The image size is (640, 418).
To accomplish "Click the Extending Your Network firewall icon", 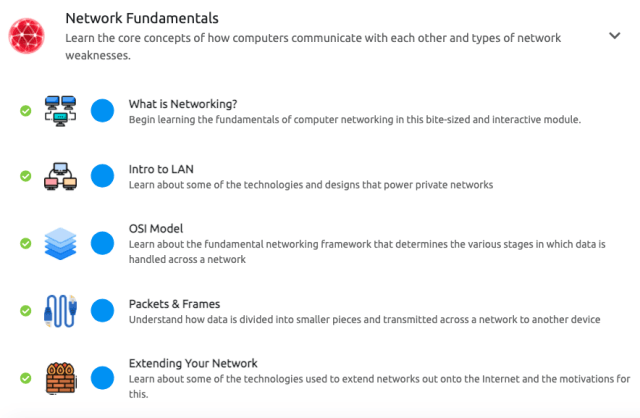I will (x=60, y=378).
